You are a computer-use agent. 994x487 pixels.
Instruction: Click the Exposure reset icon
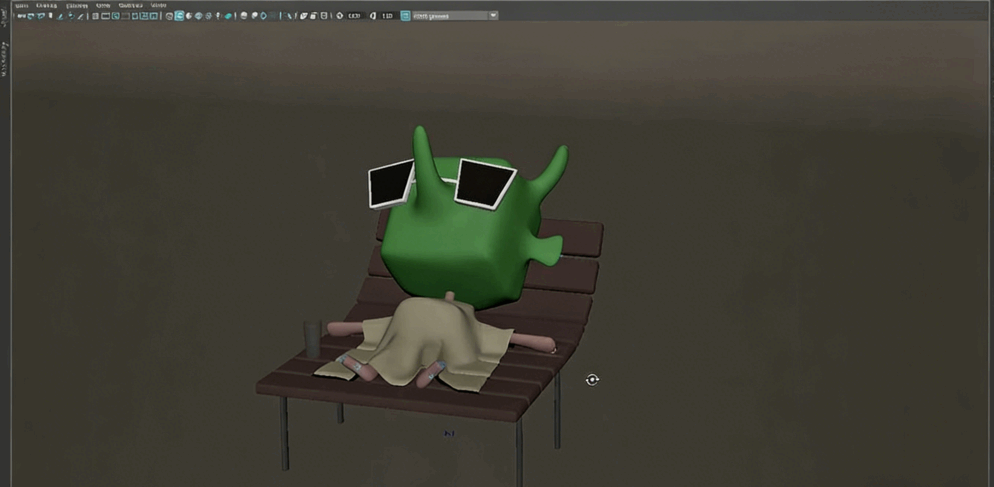pyautogui.click(x=339, y=16)
